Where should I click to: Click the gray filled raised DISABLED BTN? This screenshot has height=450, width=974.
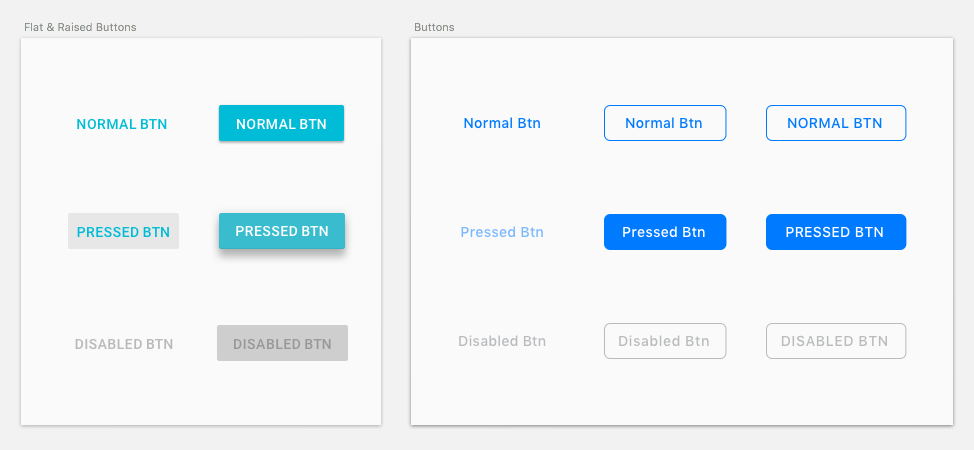coord(282,343)
